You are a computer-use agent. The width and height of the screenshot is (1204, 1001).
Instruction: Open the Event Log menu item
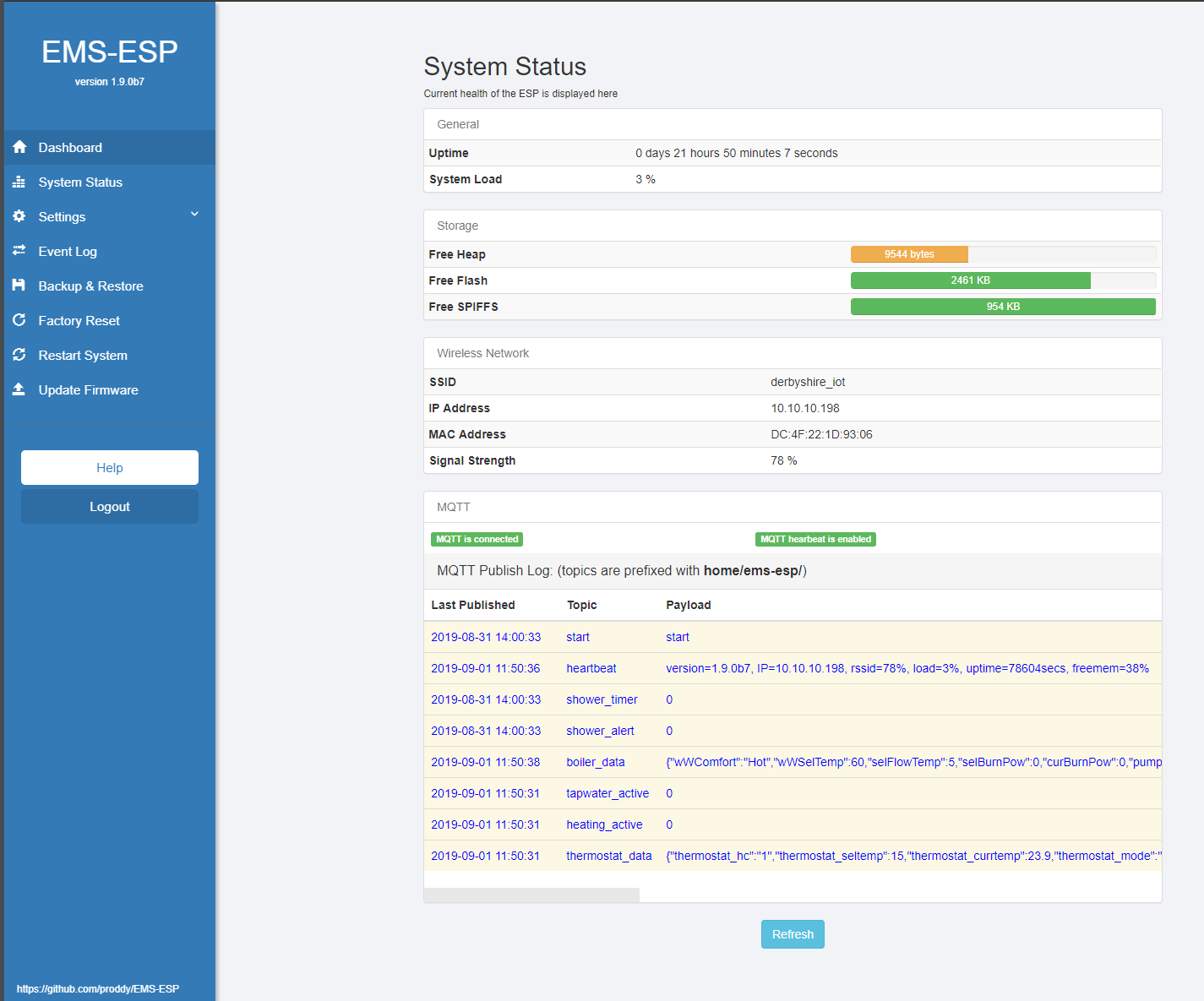point(68,252)
